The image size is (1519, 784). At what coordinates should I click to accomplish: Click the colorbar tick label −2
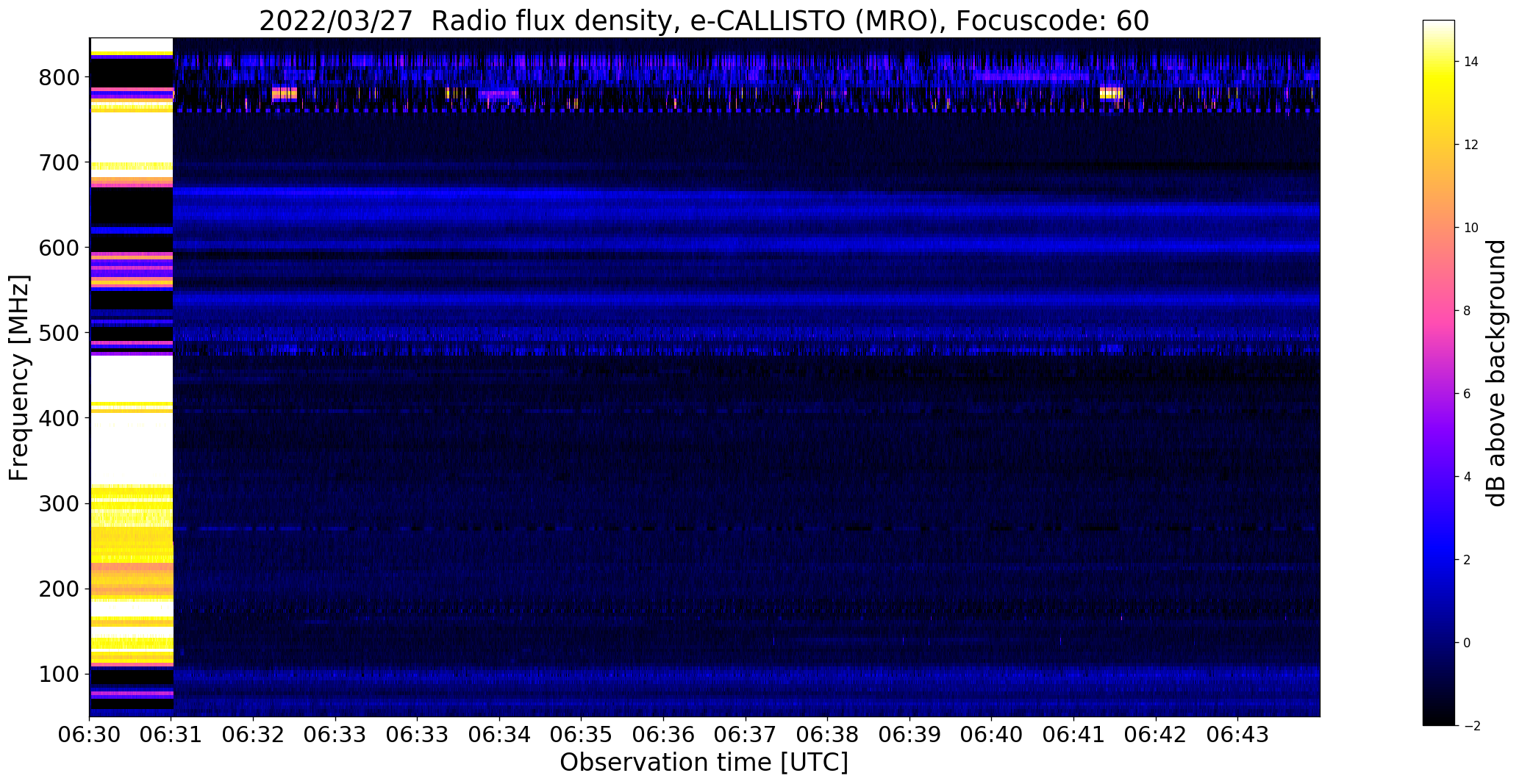pyautogui.click(x=1471, y=726)
